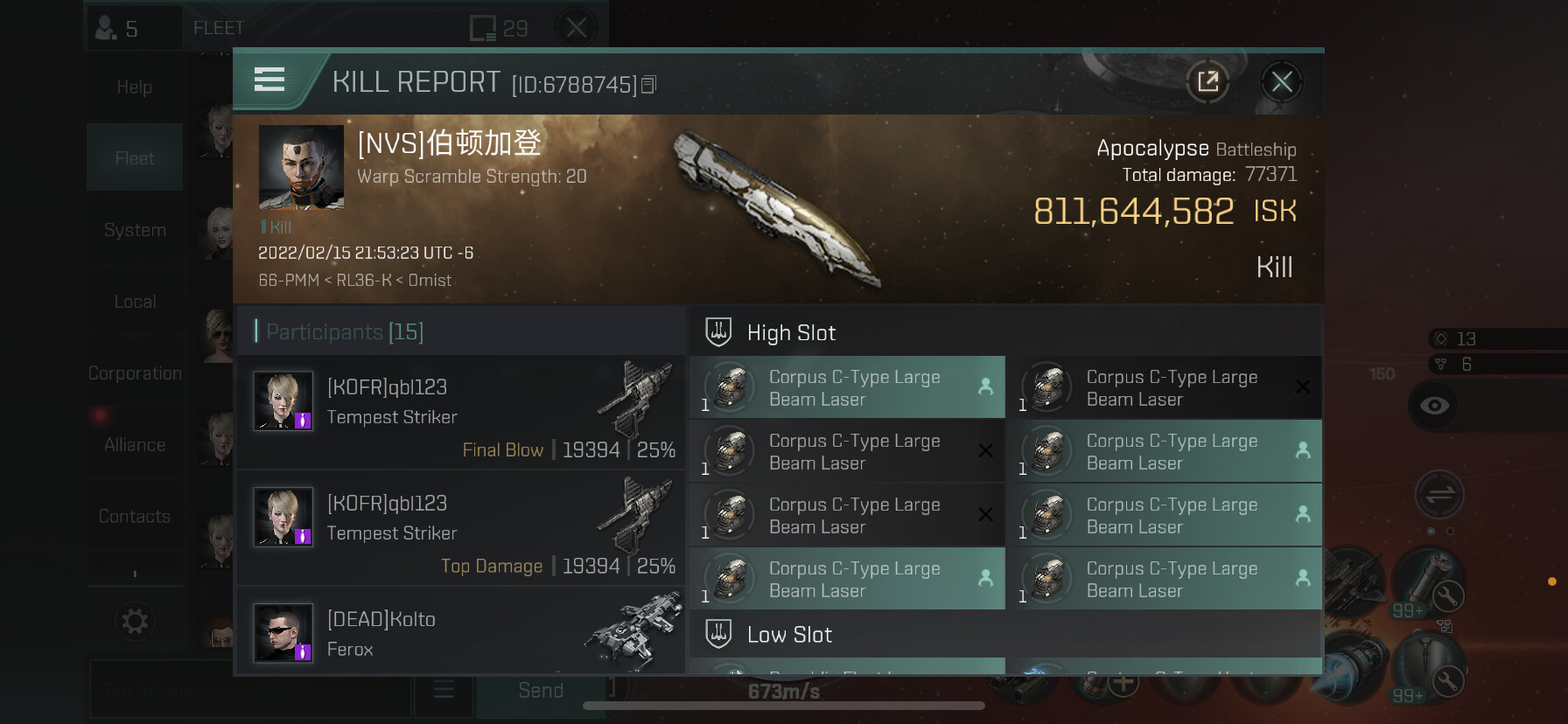This screenshot has width=1568, height=724.
Task: Select the first Corpus C-Type Beam Laser
Action: pos(847,387)
